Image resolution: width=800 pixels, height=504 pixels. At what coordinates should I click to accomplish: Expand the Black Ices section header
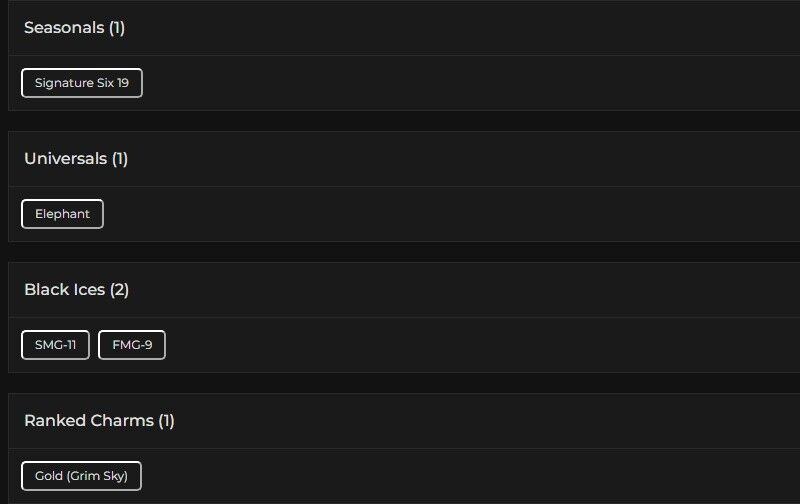coord(64,290)
